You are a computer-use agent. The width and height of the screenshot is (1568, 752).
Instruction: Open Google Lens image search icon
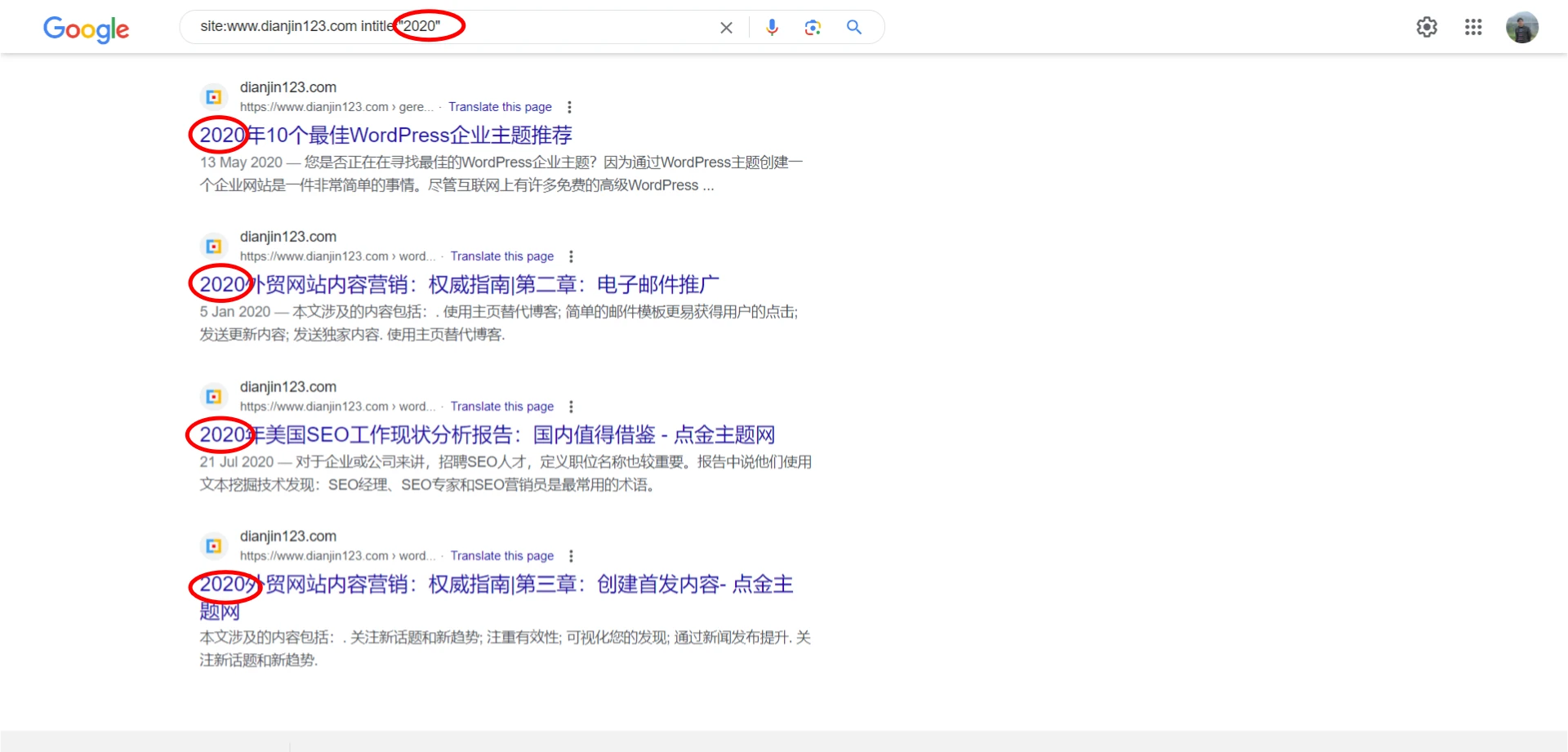pyautogui.click(x=813, y=28)
